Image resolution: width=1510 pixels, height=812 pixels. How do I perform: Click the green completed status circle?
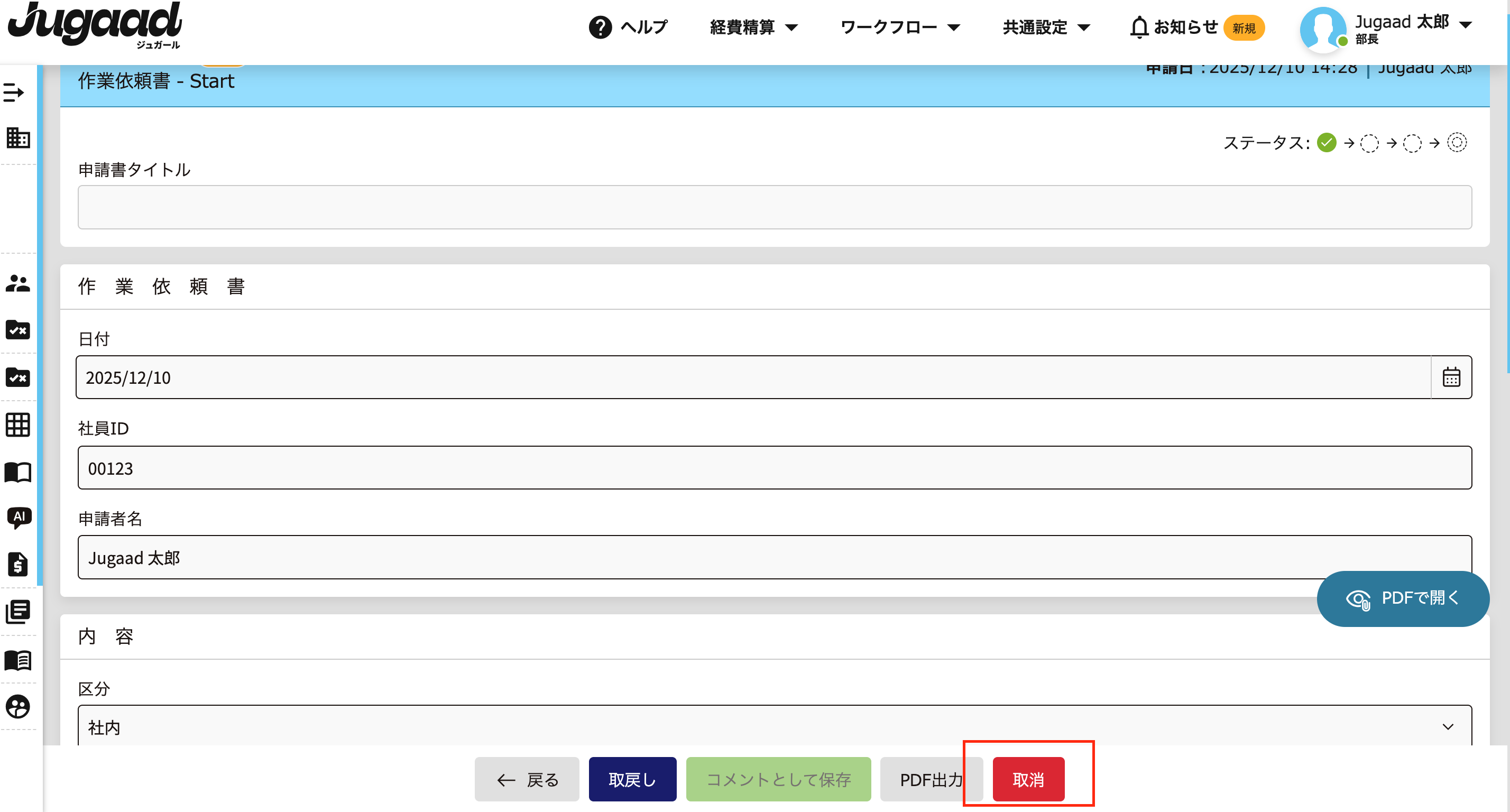tap(1327, 142)
